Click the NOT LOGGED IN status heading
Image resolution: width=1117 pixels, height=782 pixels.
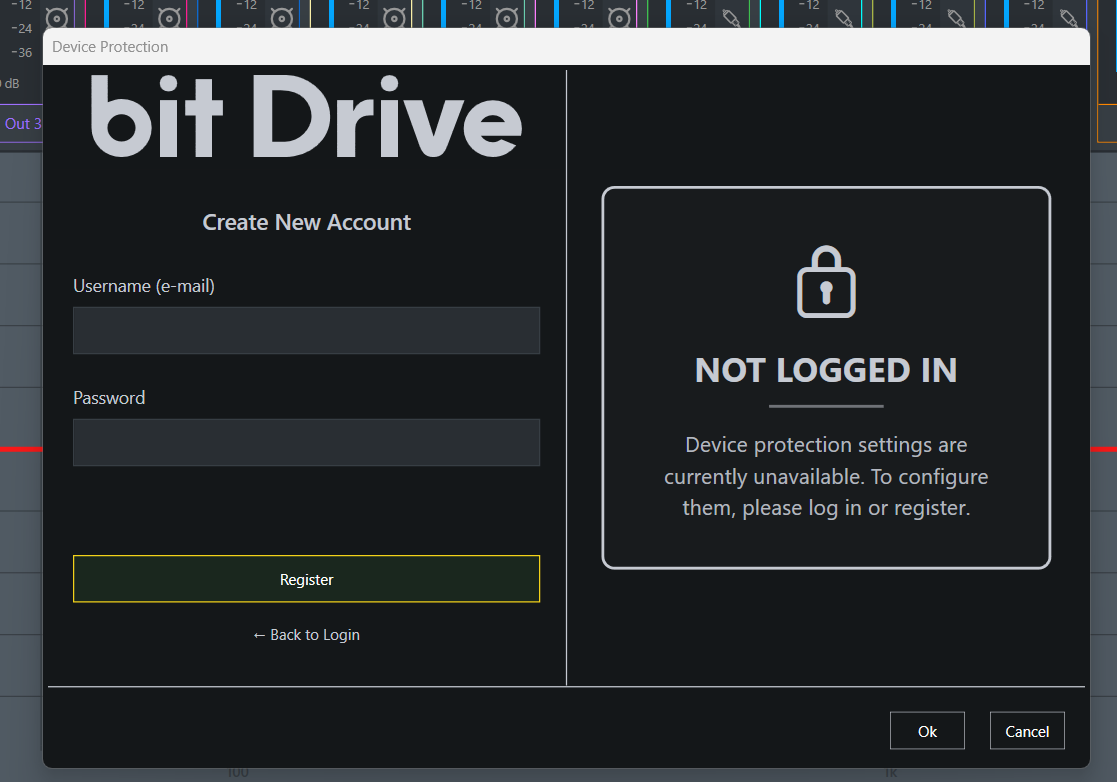[826, 370]
